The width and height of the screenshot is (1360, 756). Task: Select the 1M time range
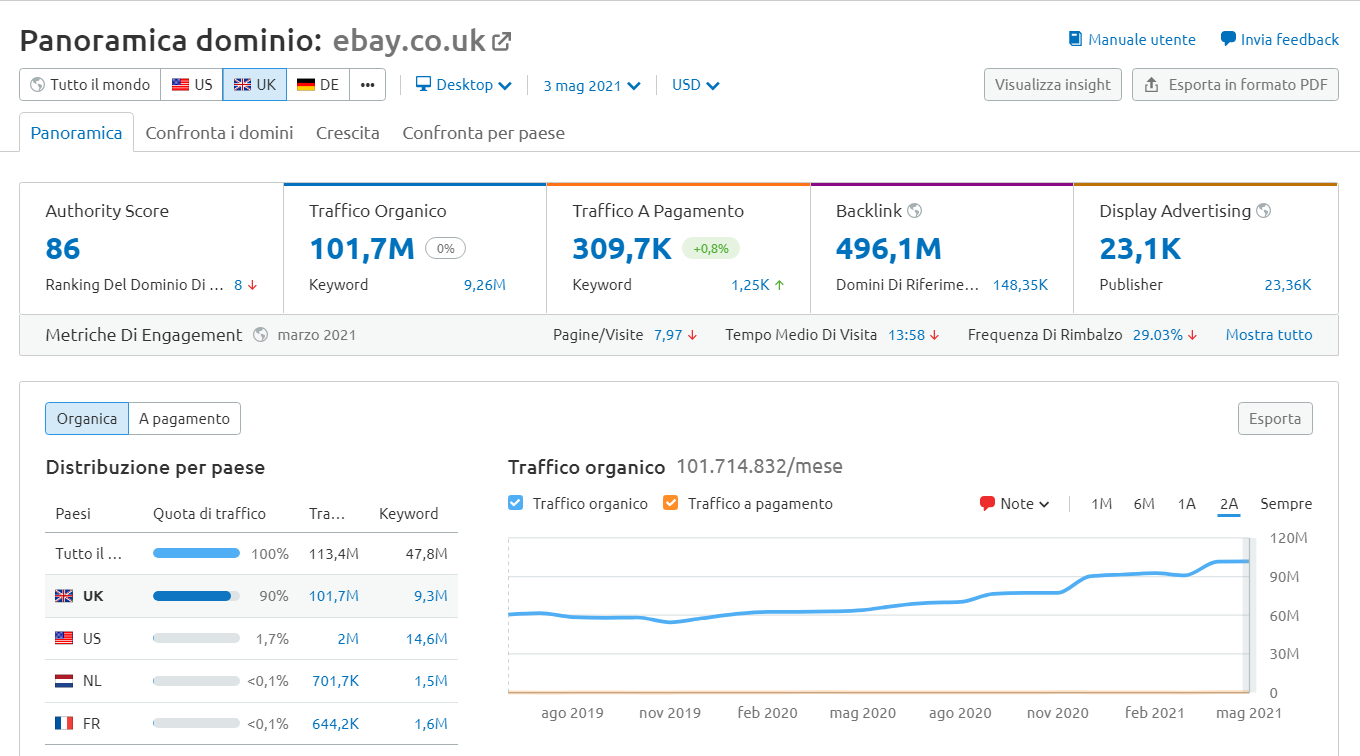point(1101,504)
